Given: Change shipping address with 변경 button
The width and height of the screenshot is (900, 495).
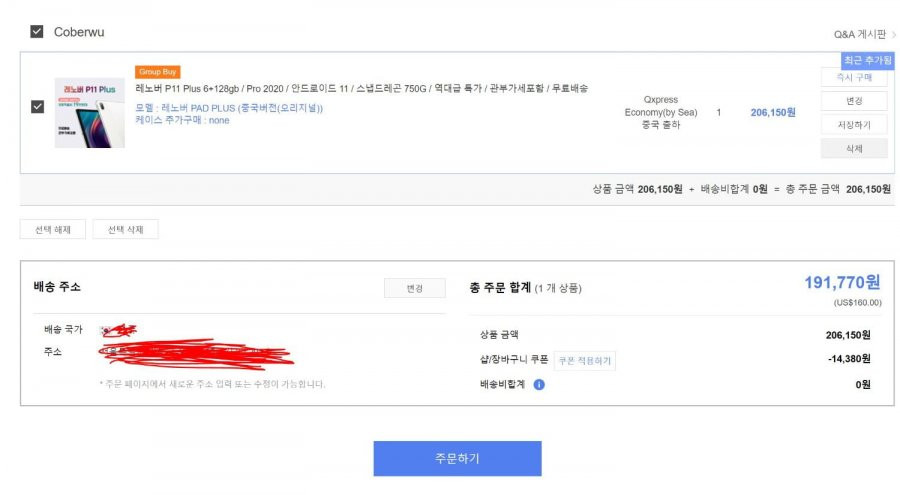Looking at the screenshot, I should click(x=414, y=288).
